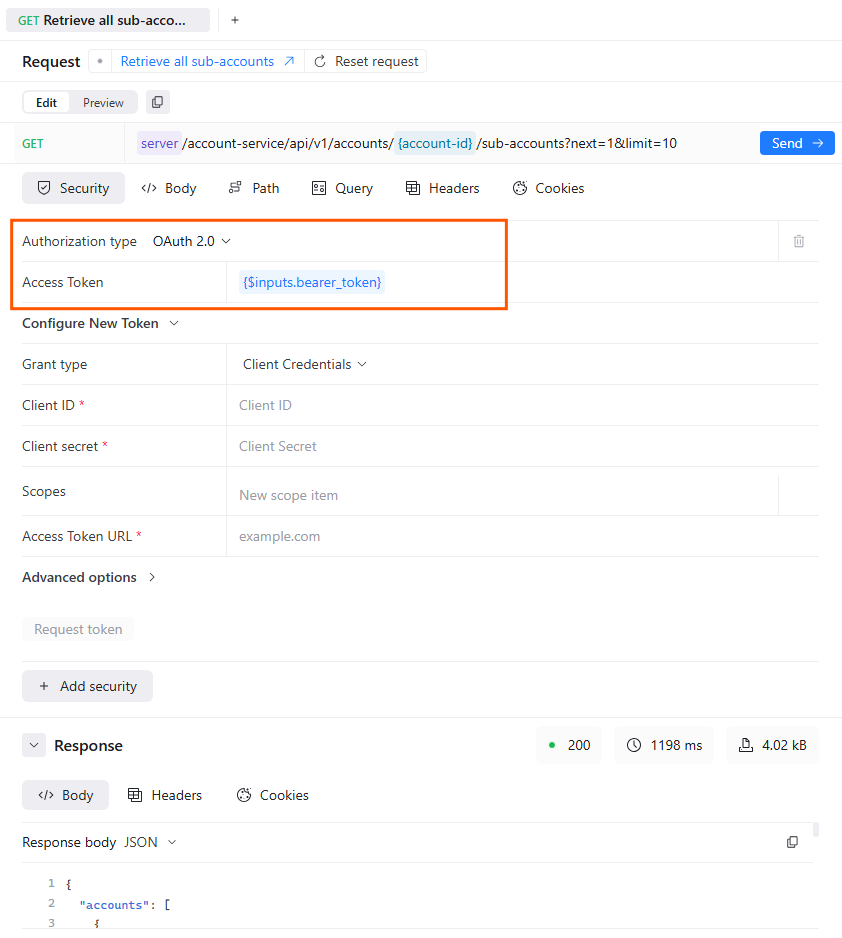The image size is (842, 938).
Task: Expand Advanced options
Action: 89,577
